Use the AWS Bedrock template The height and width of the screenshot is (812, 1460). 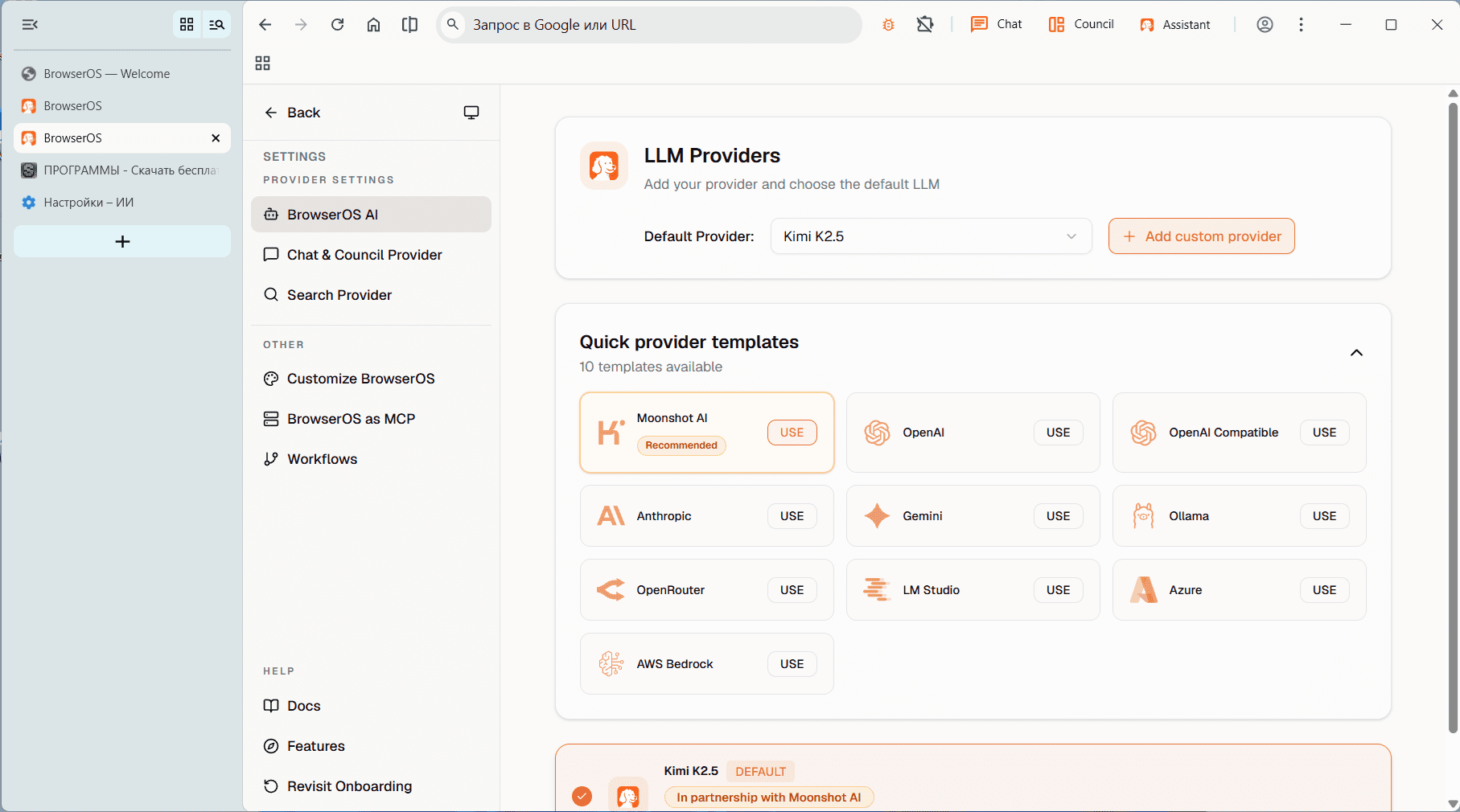pos(792,664)
